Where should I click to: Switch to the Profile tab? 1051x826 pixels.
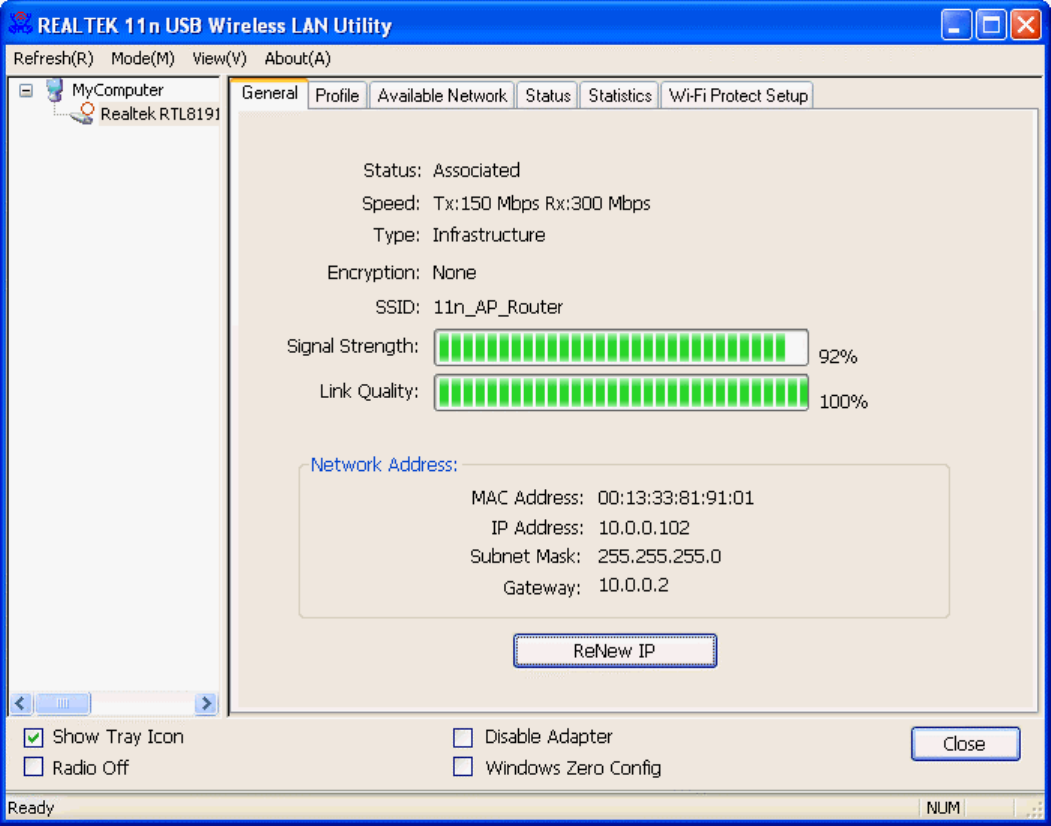(x=337, y=96)
